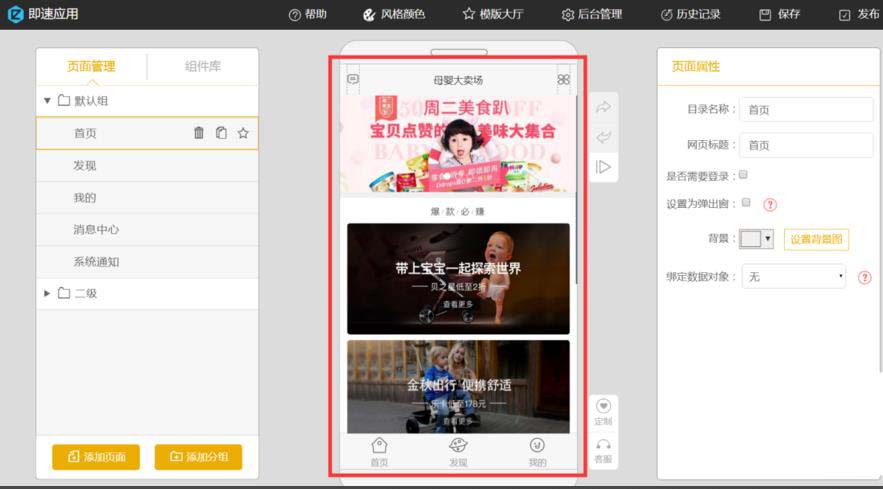Click the 定制 heart icon
Viewport: 883px width, 489px height.
[x=603, y=406]
